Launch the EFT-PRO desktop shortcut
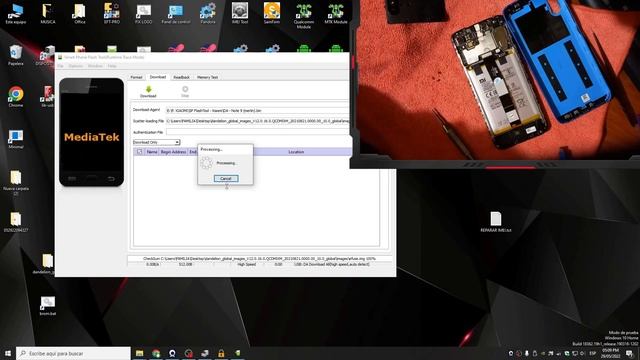Image resolution: width=640 pixels, height=360 pixels. (x=111, y=13)
